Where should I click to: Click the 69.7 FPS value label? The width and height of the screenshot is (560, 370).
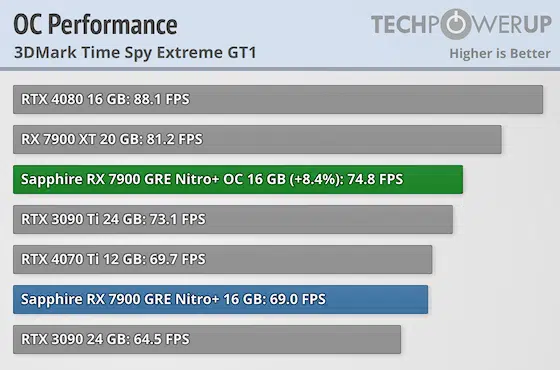178,259
